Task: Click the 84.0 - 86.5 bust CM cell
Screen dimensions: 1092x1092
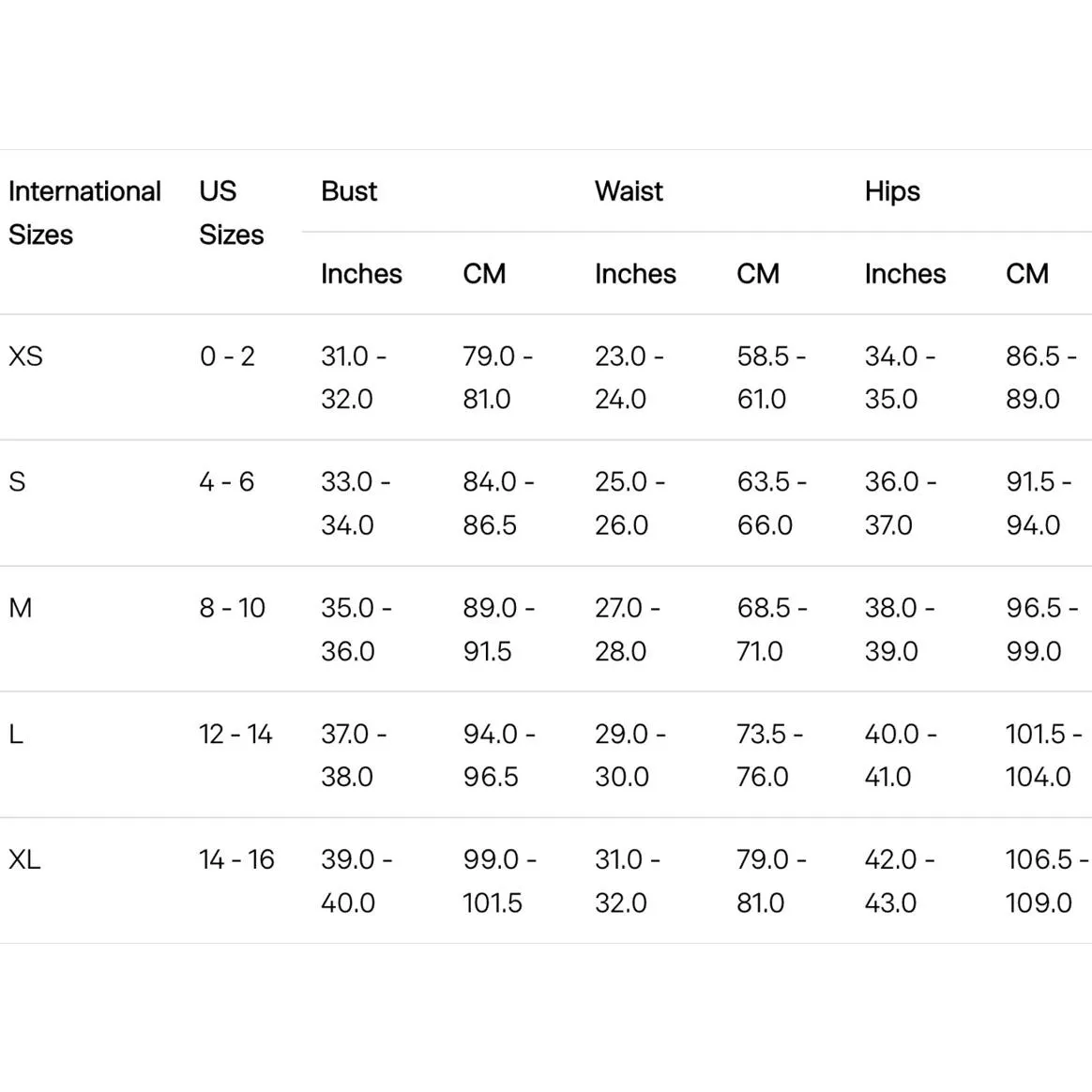Action: coord(497,503)
